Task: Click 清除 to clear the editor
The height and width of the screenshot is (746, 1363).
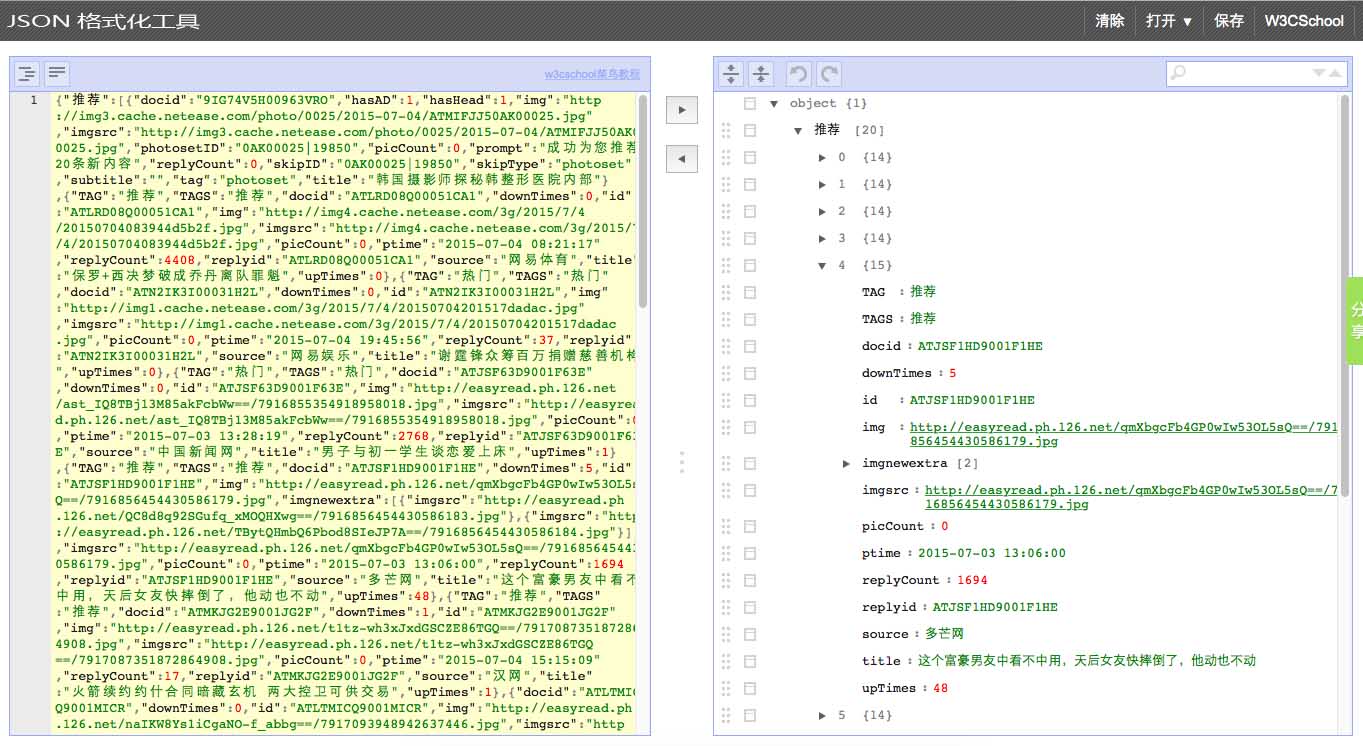Action: click(x=1110, y=21)
